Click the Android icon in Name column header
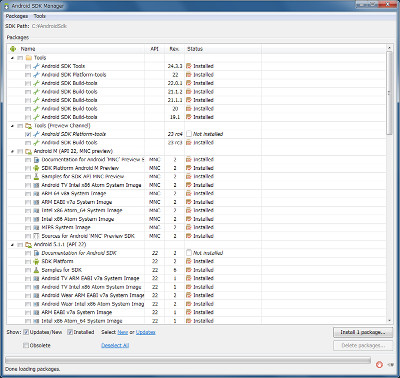 click(13, 49)
